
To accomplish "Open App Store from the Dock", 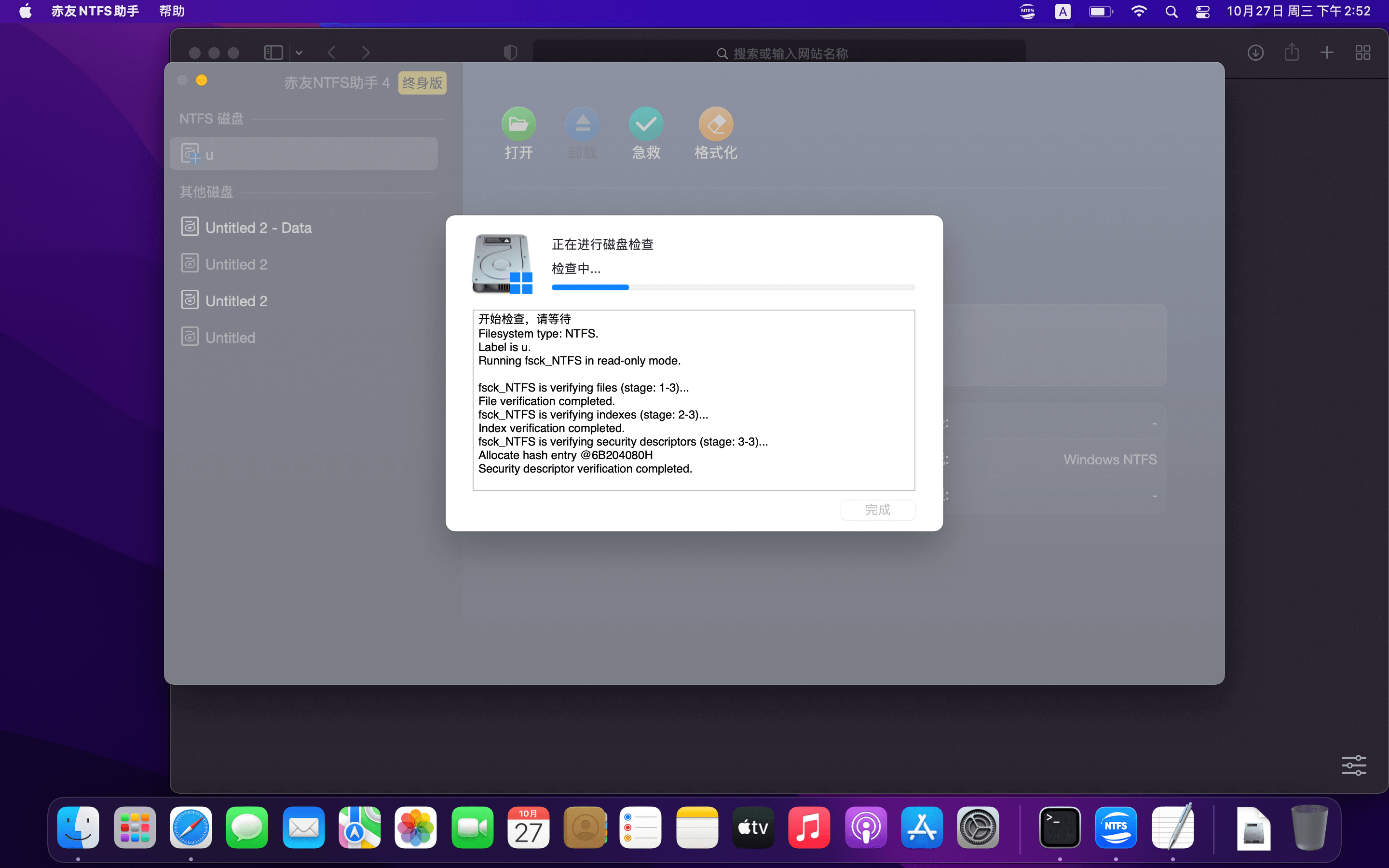I will pyautogui.click(x=922, y=827).
